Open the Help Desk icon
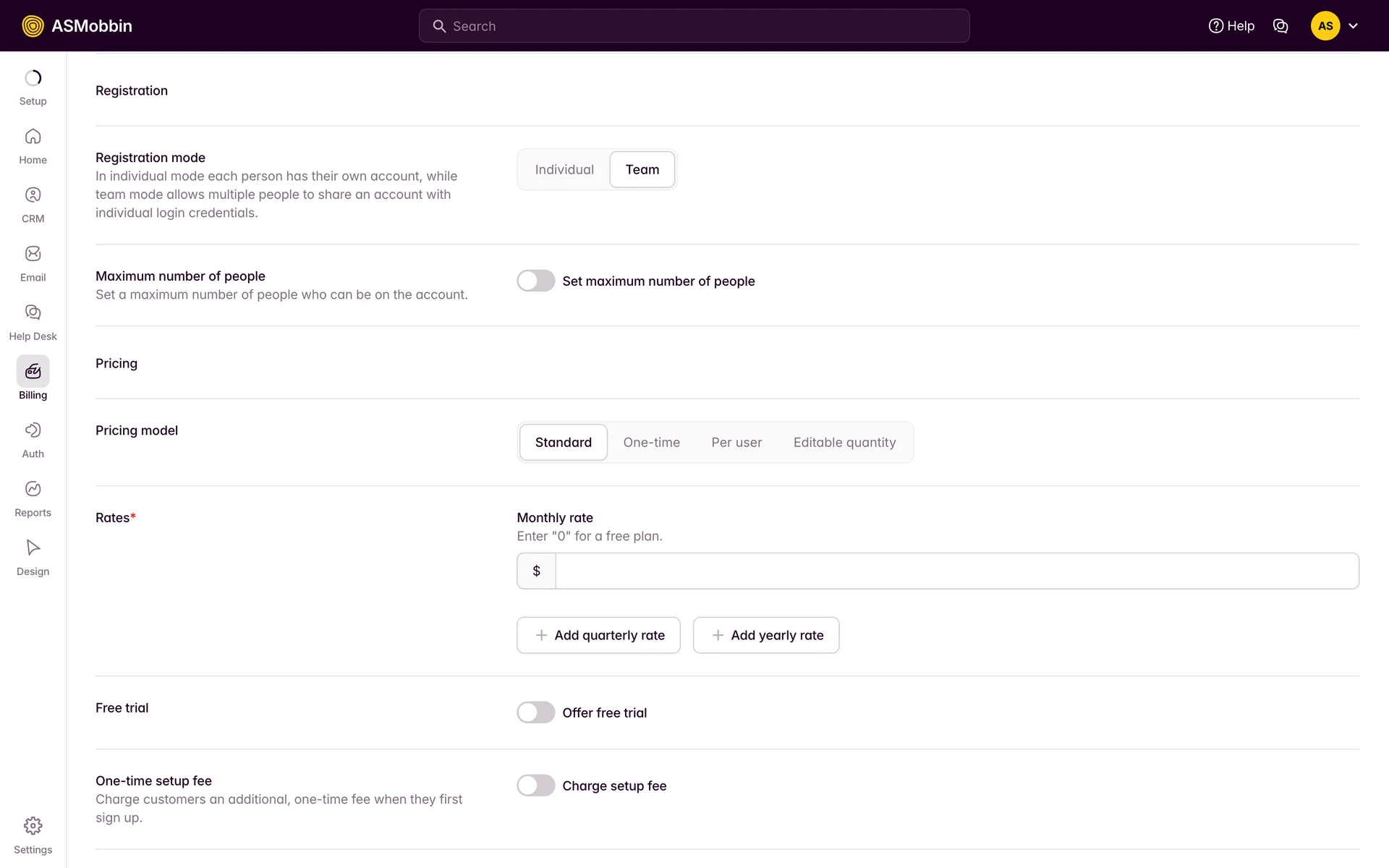The width and height of the screenshot is (1389, 868). point(33,312)
